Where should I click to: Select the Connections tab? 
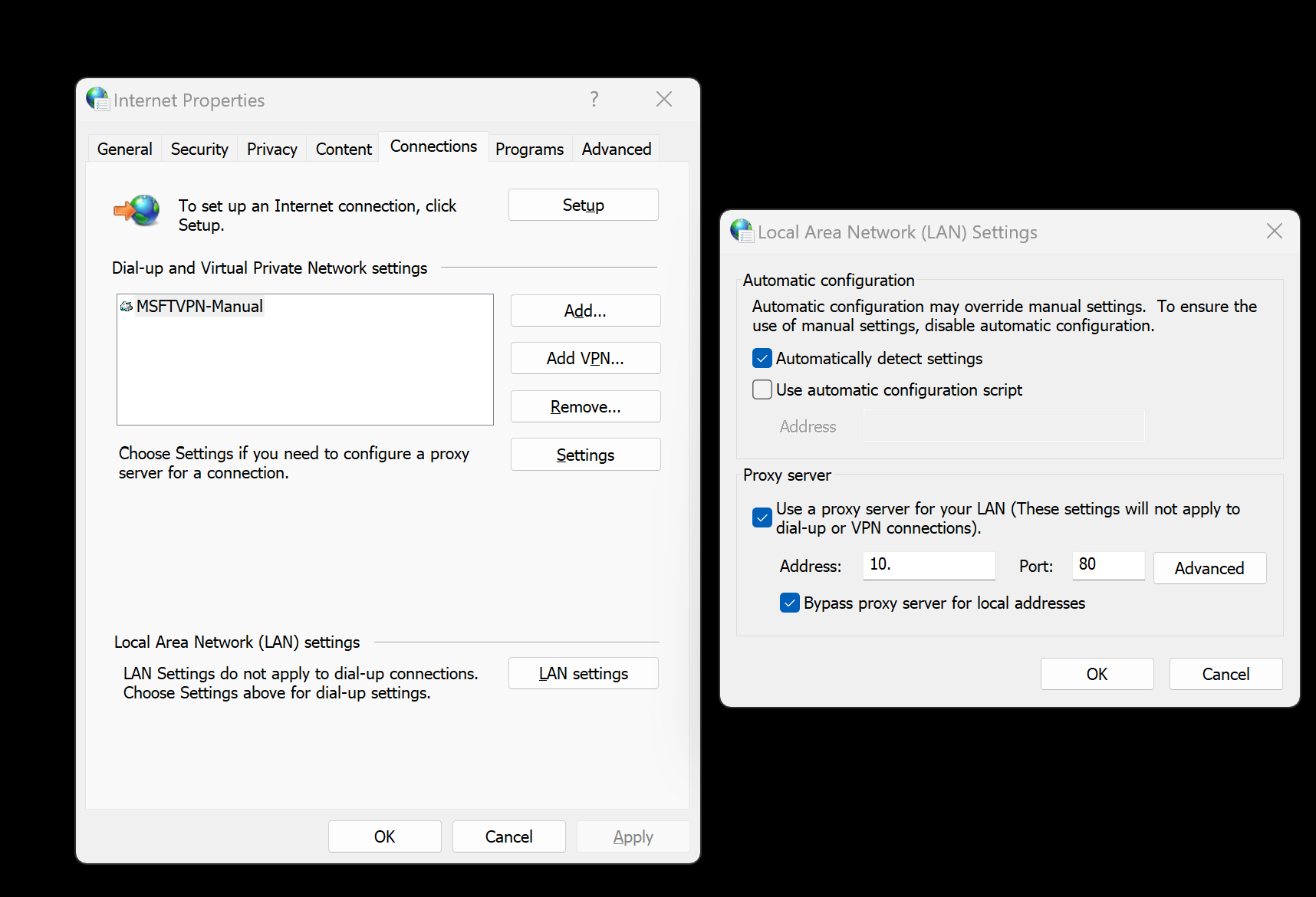click(434, 146)
